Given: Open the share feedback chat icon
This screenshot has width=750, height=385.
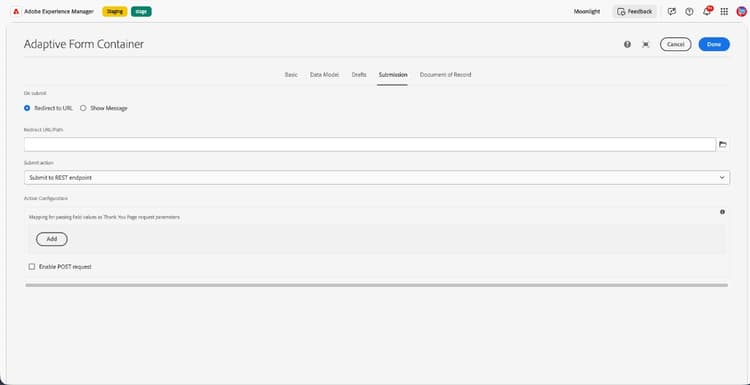Looking at the screenshot, I should pyautogui.click(x=672, y=11).
